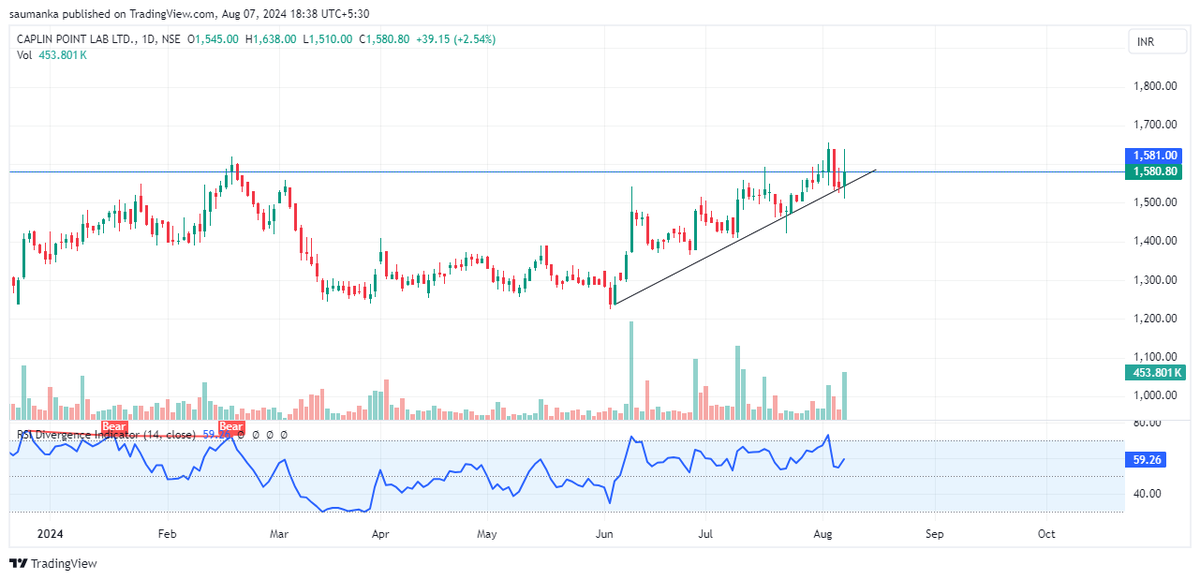Click the second red Bear label near February

click(232, 427)
